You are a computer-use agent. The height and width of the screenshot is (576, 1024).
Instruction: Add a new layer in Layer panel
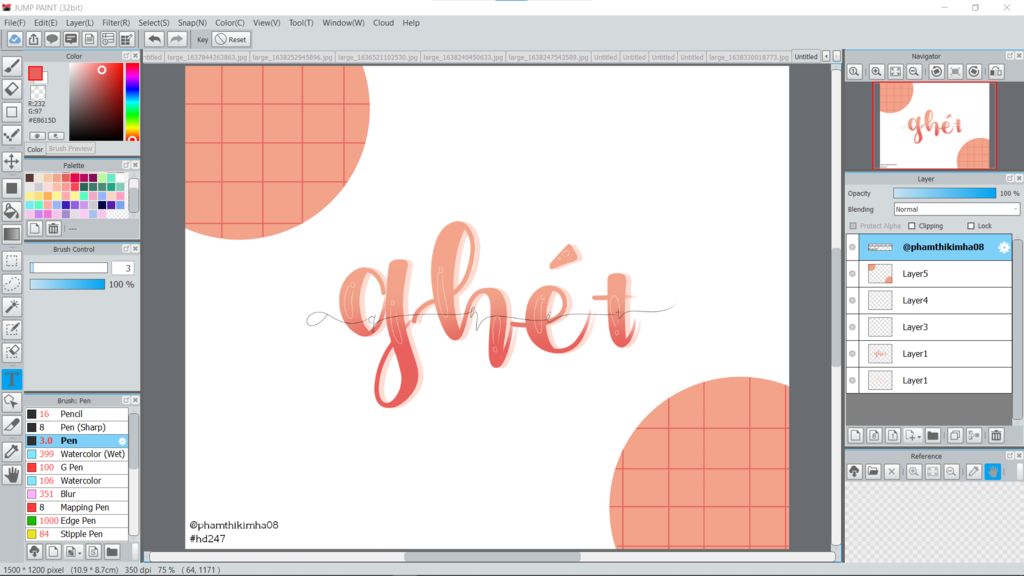[x=856, y=436]
